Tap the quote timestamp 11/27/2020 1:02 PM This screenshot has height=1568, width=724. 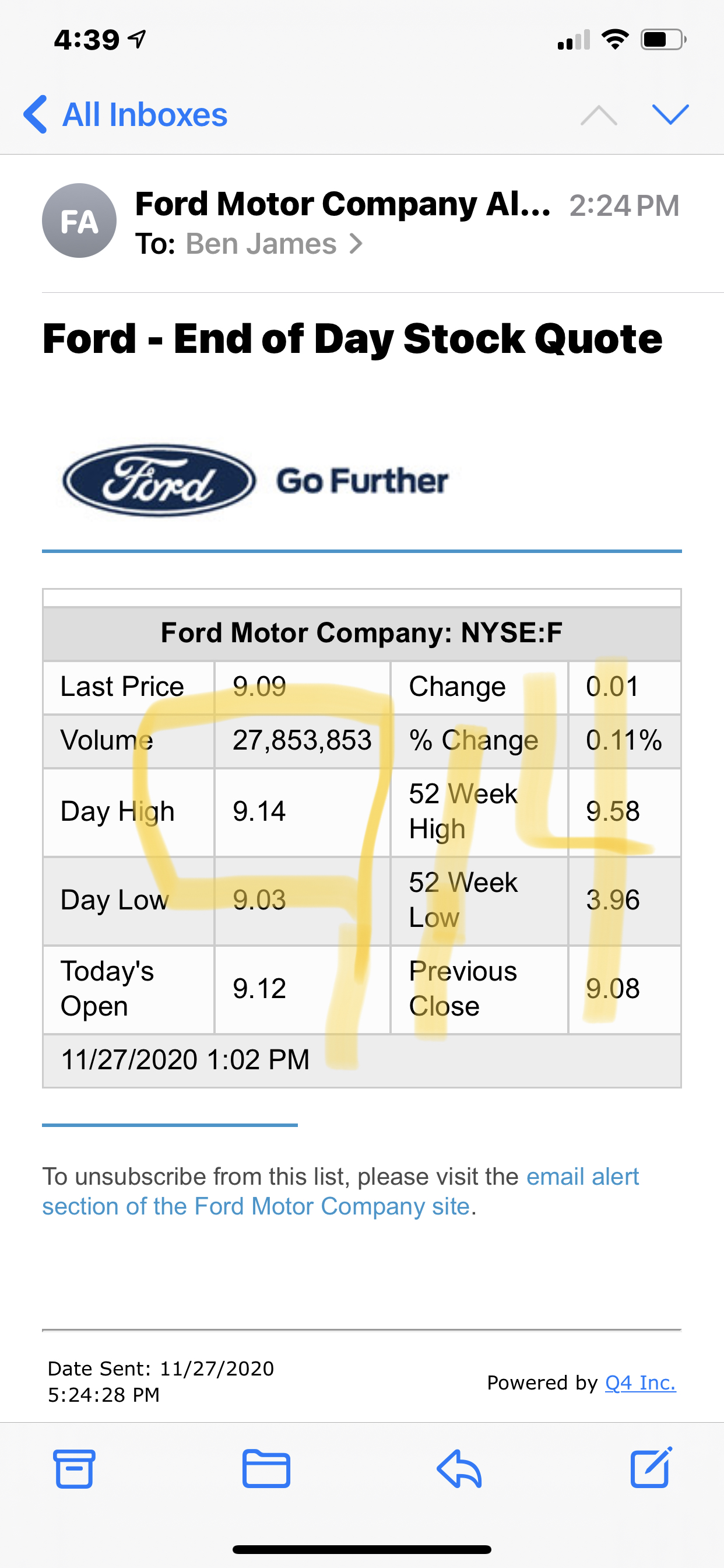click(185, 1059)
